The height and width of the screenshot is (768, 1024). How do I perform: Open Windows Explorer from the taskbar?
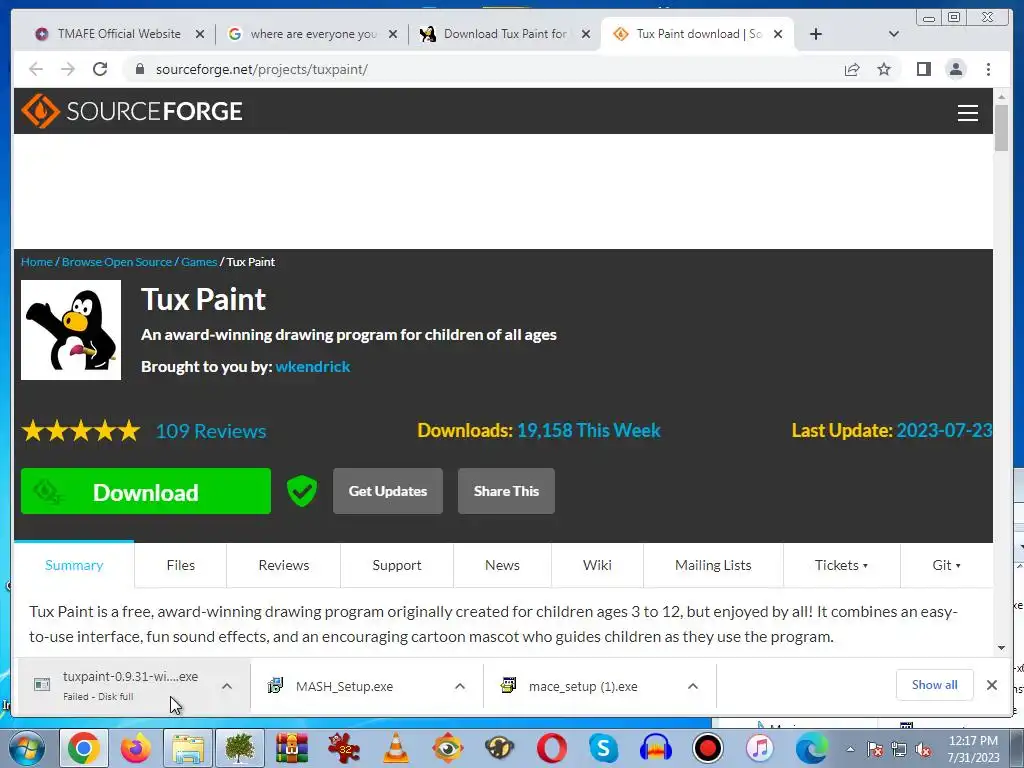(x=187, y=748)
